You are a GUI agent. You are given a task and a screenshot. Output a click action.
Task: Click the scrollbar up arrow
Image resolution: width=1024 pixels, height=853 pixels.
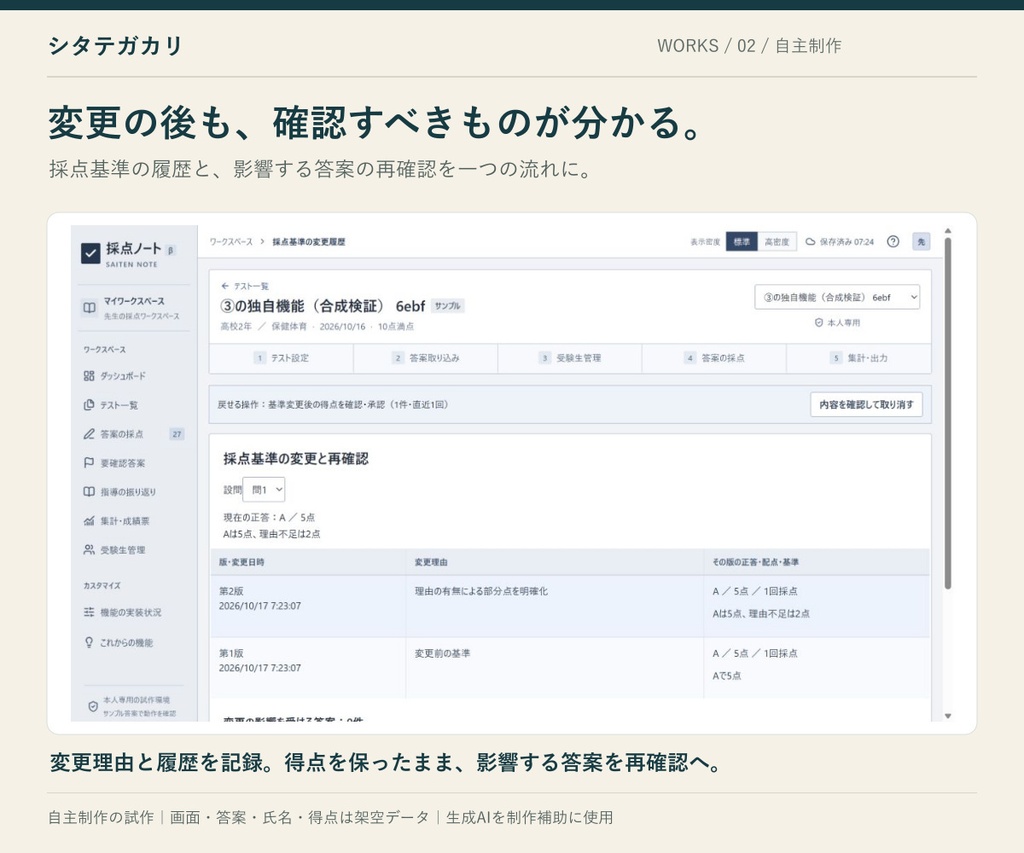[948, 231]
